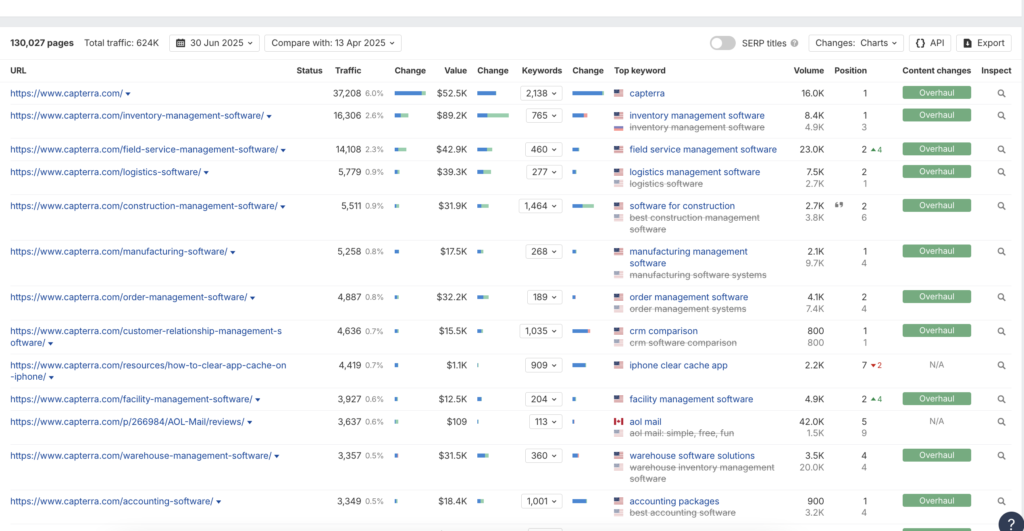Click keyword link 'crm comparison'

pos(664,331)
